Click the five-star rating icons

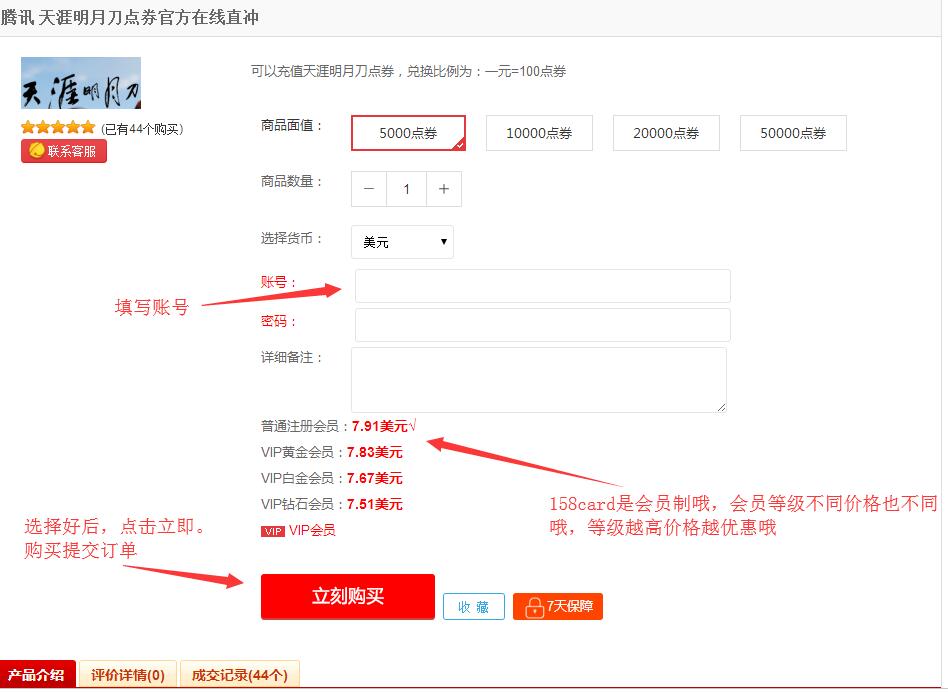58,127
